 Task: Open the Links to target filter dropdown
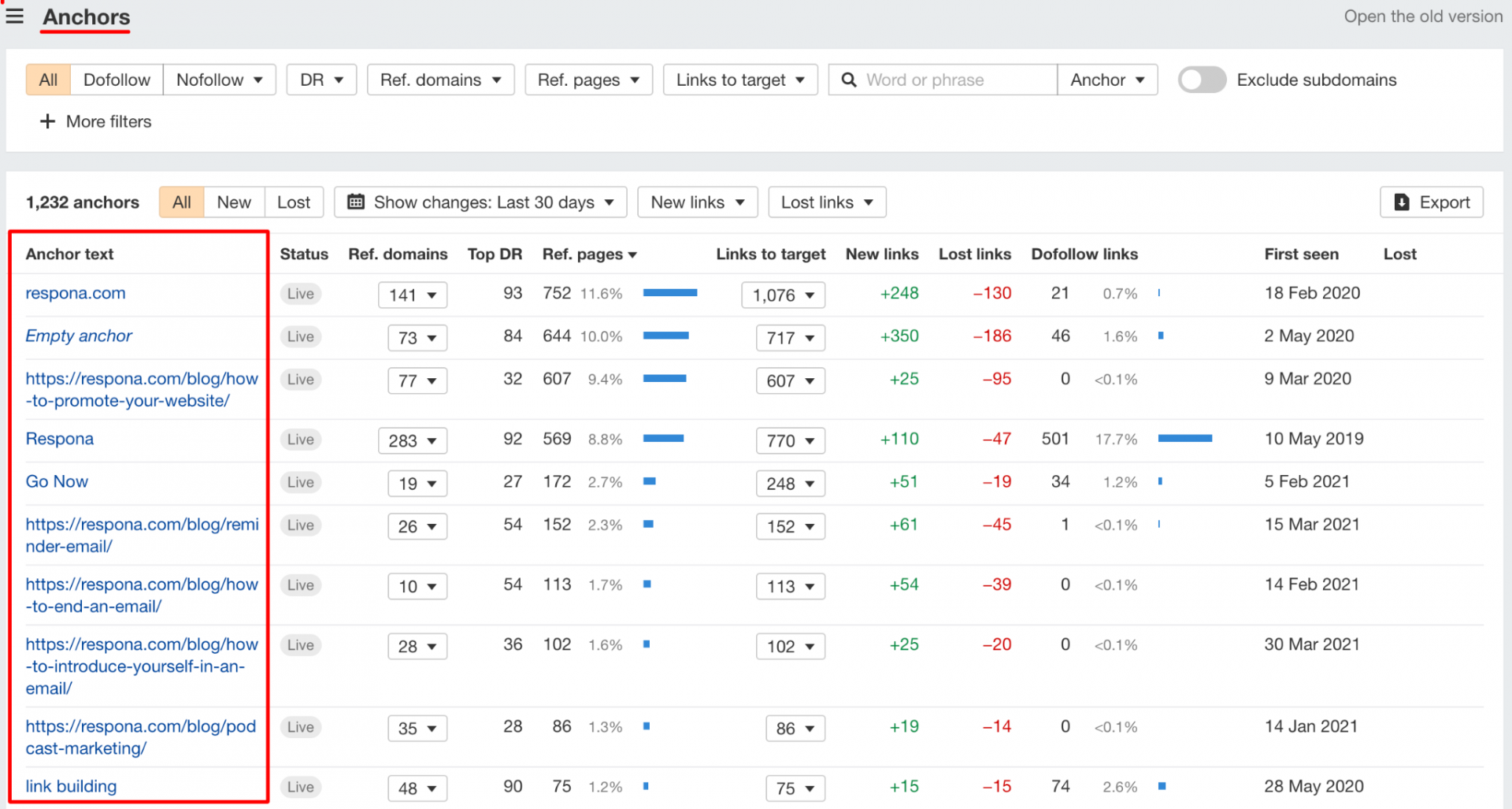pyautogui.click(x=740, y=80)
